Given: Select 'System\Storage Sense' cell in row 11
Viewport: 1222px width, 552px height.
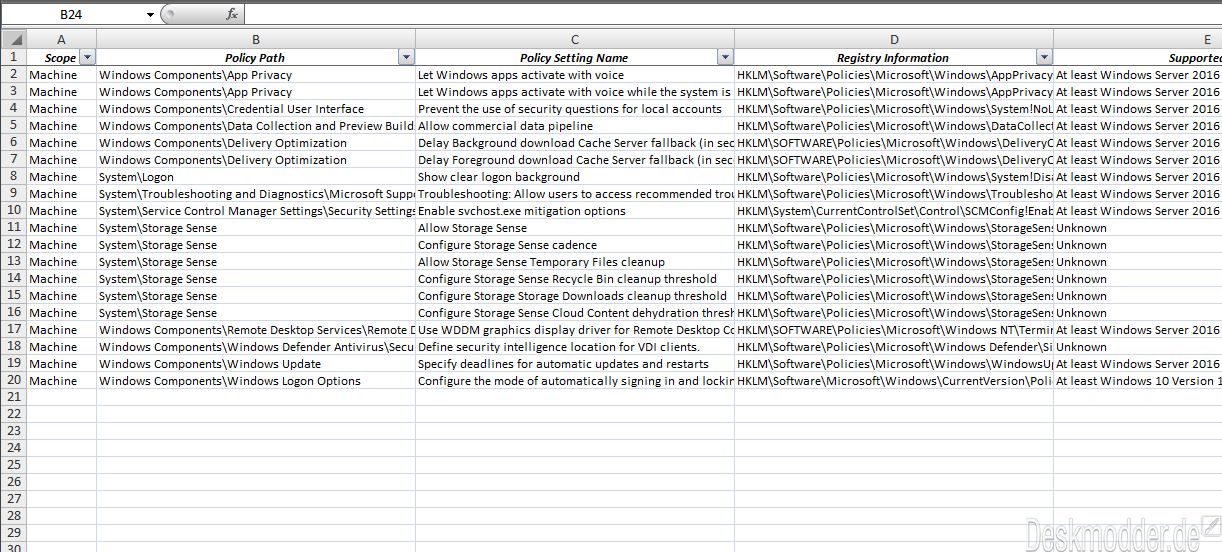Looking at the screenshot, I should point(256,228).
